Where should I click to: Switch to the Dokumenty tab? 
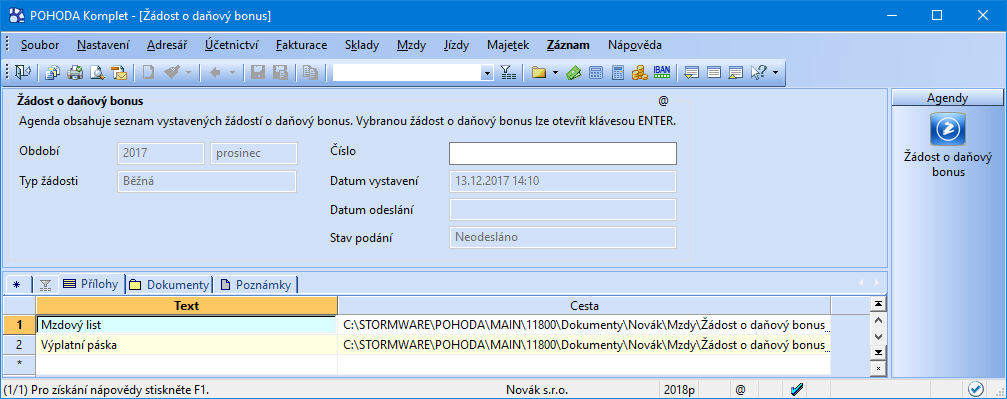tap(170, 285)
